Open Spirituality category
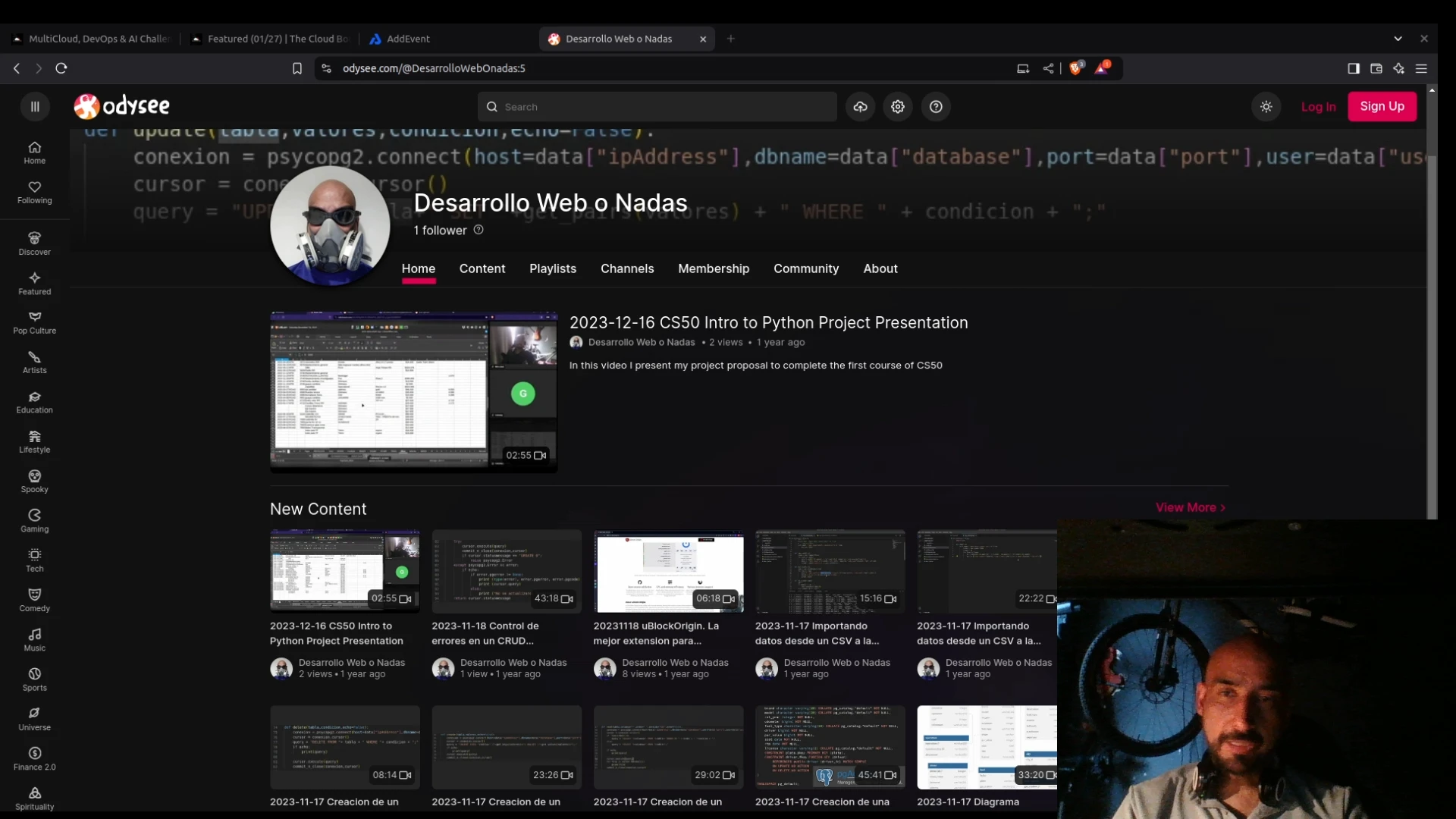Image resolution: width=1456 pixels, height=819 pixels. [x=35, y=799]
